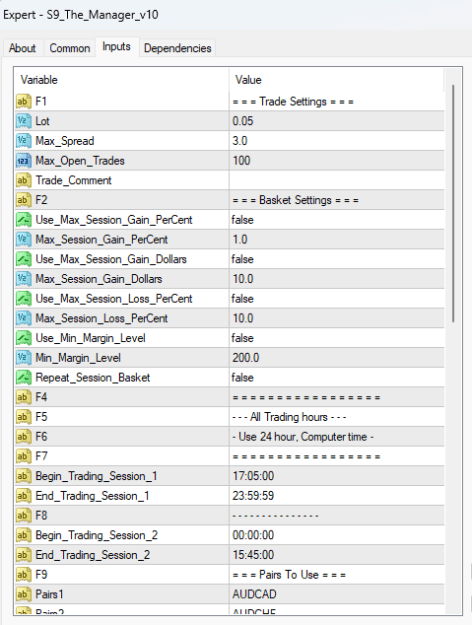472x625 pixels.
Task: Click the string icon beside F9
Action: coord(24,574)
